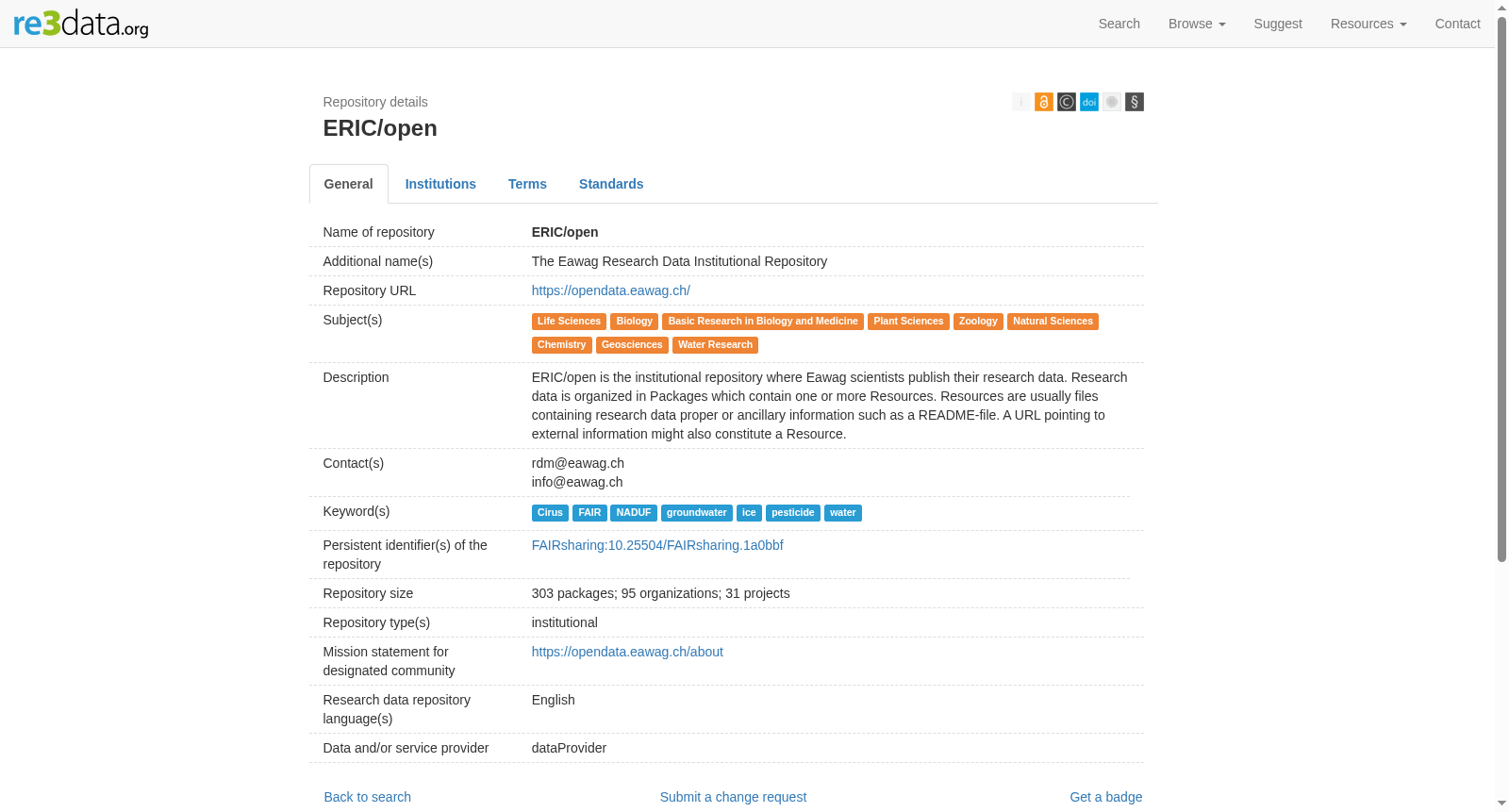Screen dimensions: 1509x812
Task: Switch to the Terms tab
Action: click(x=527, y=184)
